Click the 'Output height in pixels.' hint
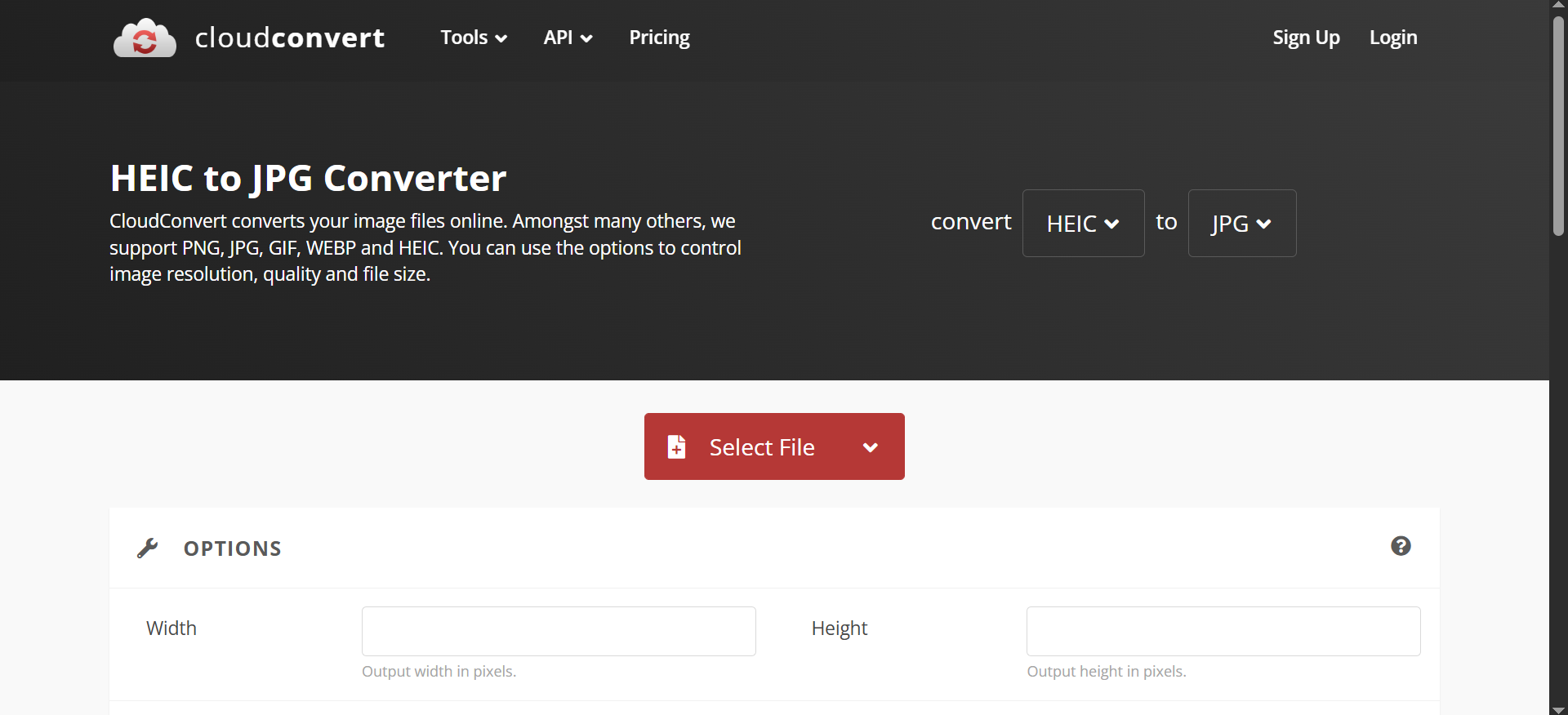The width and height of the screenshot is (1568, 715). tap(1107, 671)
